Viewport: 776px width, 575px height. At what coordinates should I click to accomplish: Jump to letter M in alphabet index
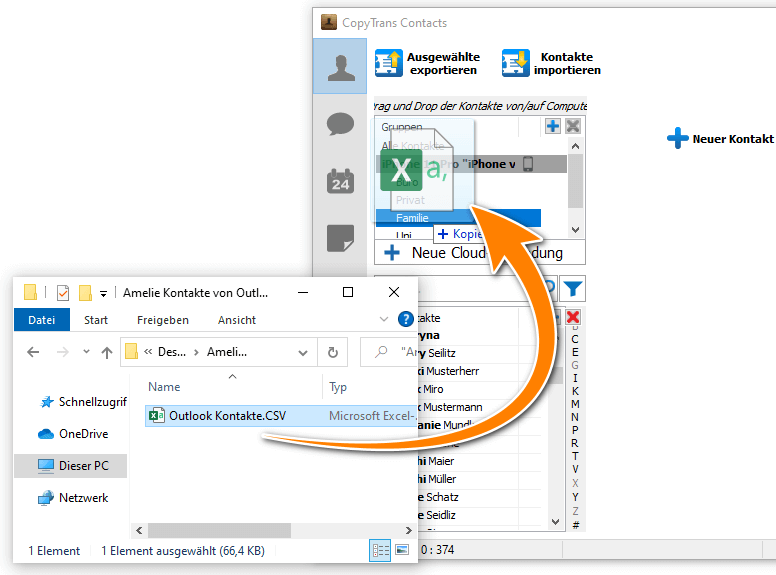pos(575,404)
